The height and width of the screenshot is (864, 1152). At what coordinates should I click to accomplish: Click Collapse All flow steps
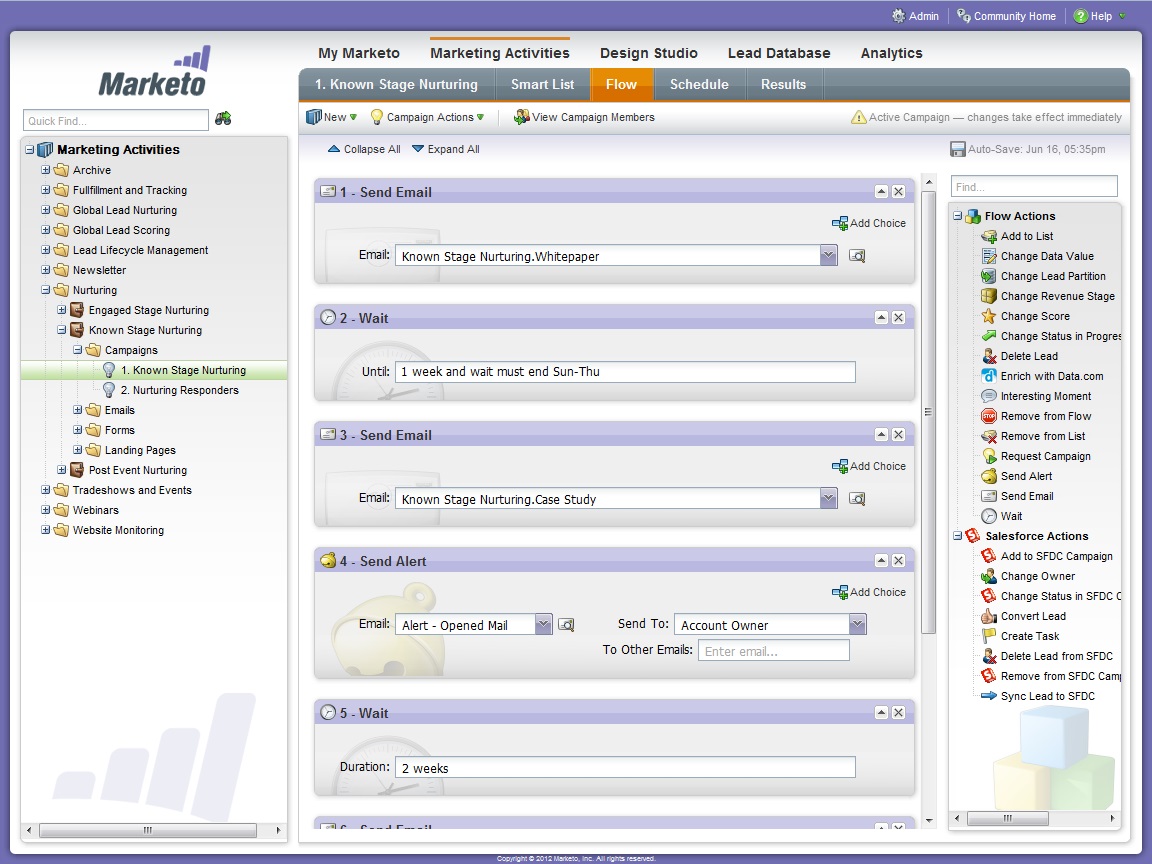click(364, 149)
